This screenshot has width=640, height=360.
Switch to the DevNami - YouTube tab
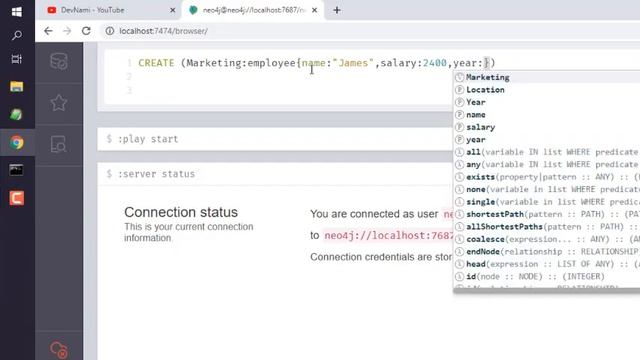coord(108,10)
